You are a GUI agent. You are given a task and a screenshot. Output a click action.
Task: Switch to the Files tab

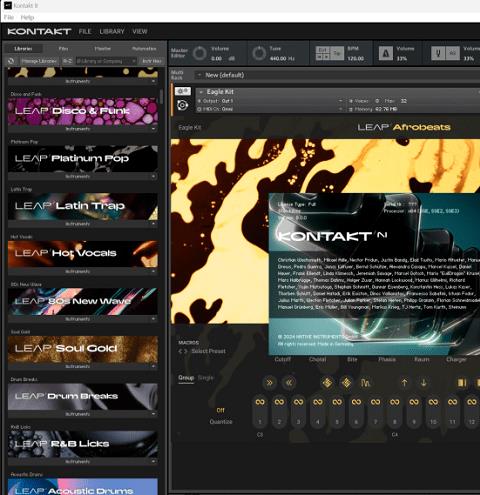click(63, 49)
